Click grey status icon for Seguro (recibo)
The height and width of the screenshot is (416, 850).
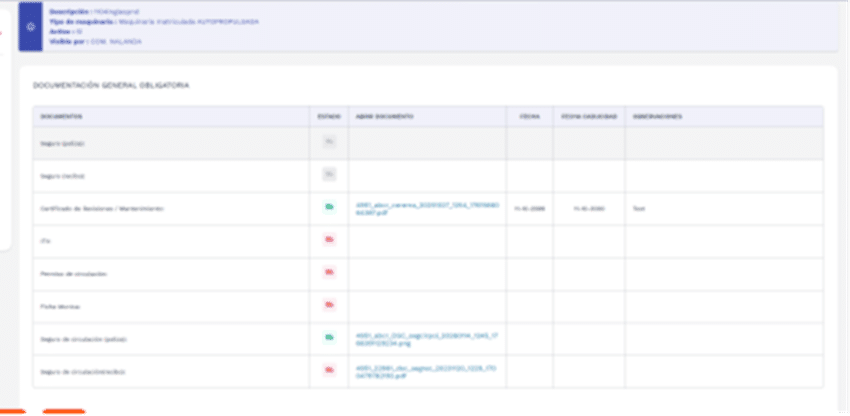(328, 175)
